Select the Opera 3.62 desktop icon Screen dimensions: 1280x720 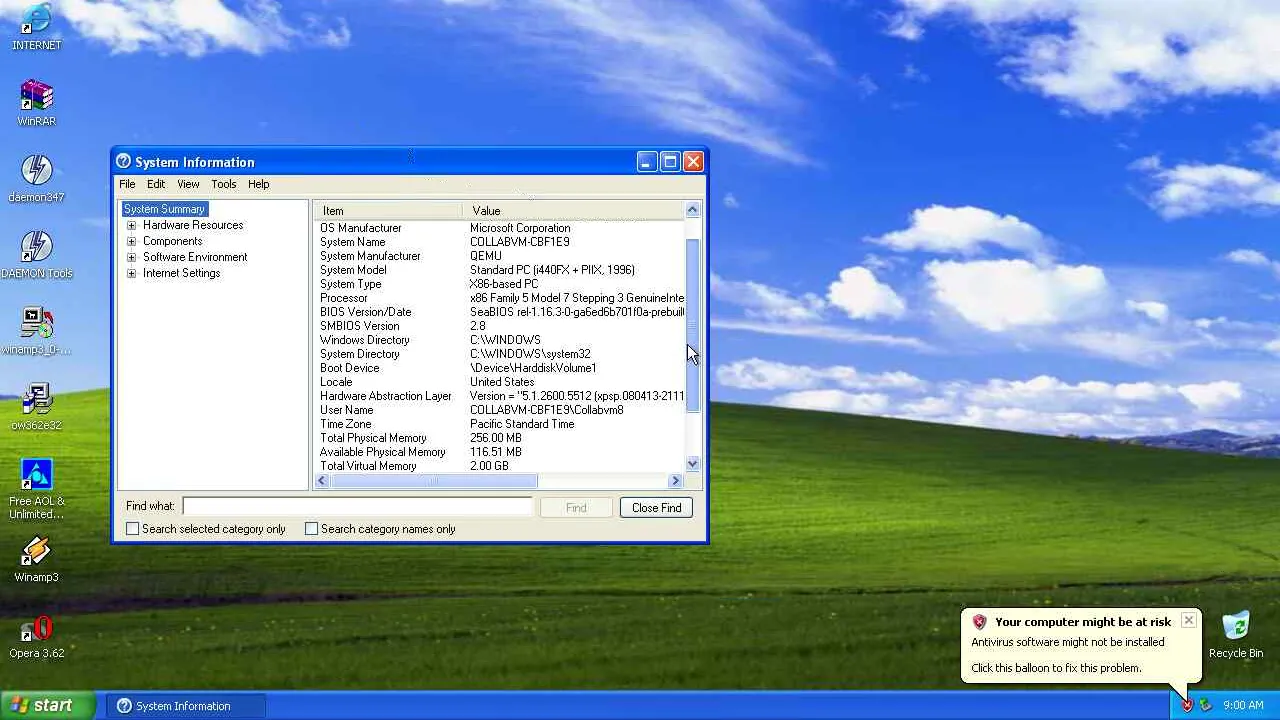click(x=37, y=636)
